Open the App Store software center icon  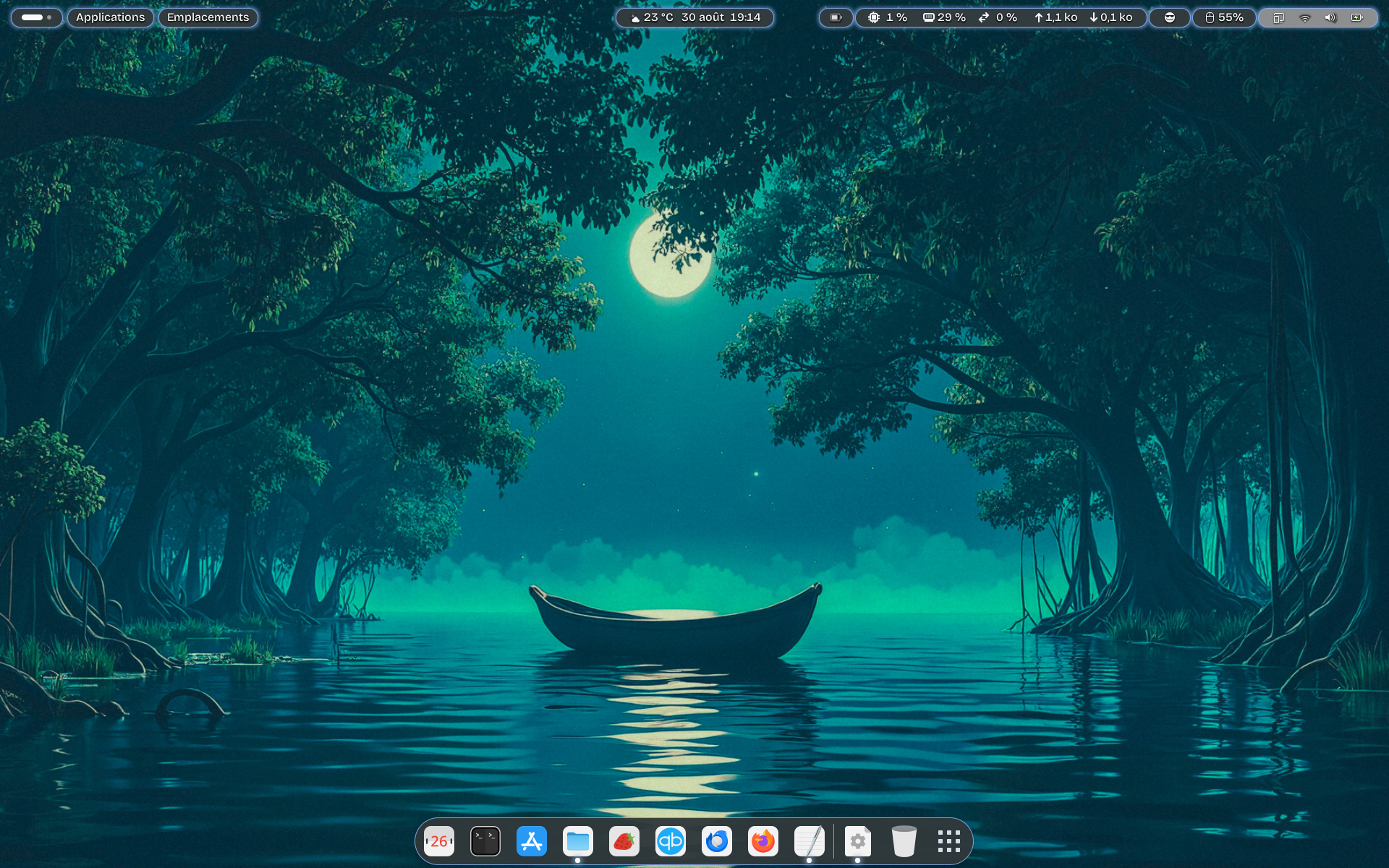[x=532, y=841]
